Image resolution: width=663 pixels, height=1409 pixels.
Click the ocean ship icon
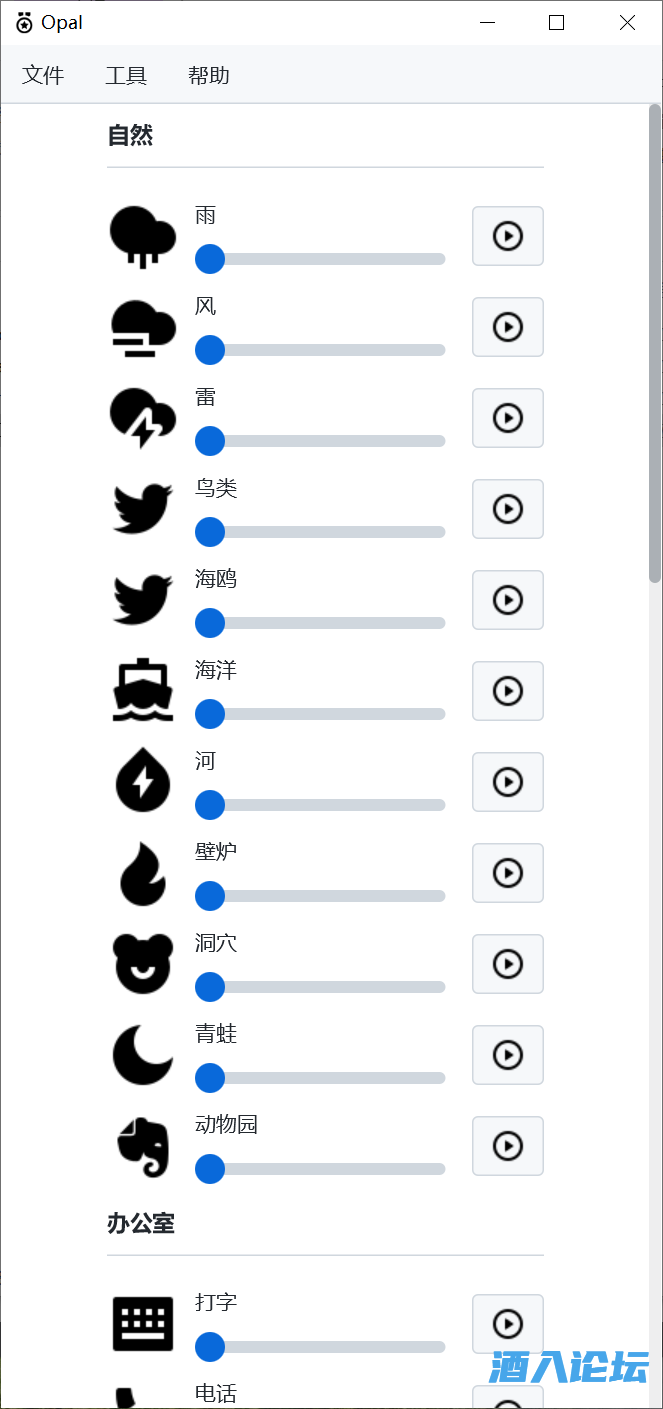[142, 692]
